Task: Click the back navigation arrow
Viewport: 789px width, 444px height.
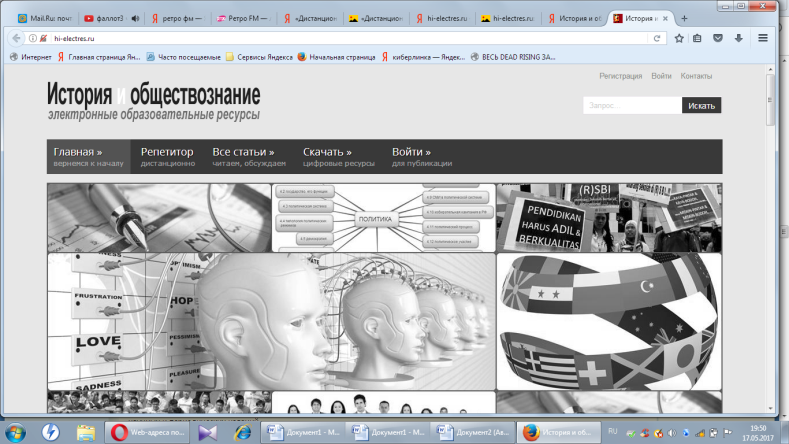Action: point(16,38)
